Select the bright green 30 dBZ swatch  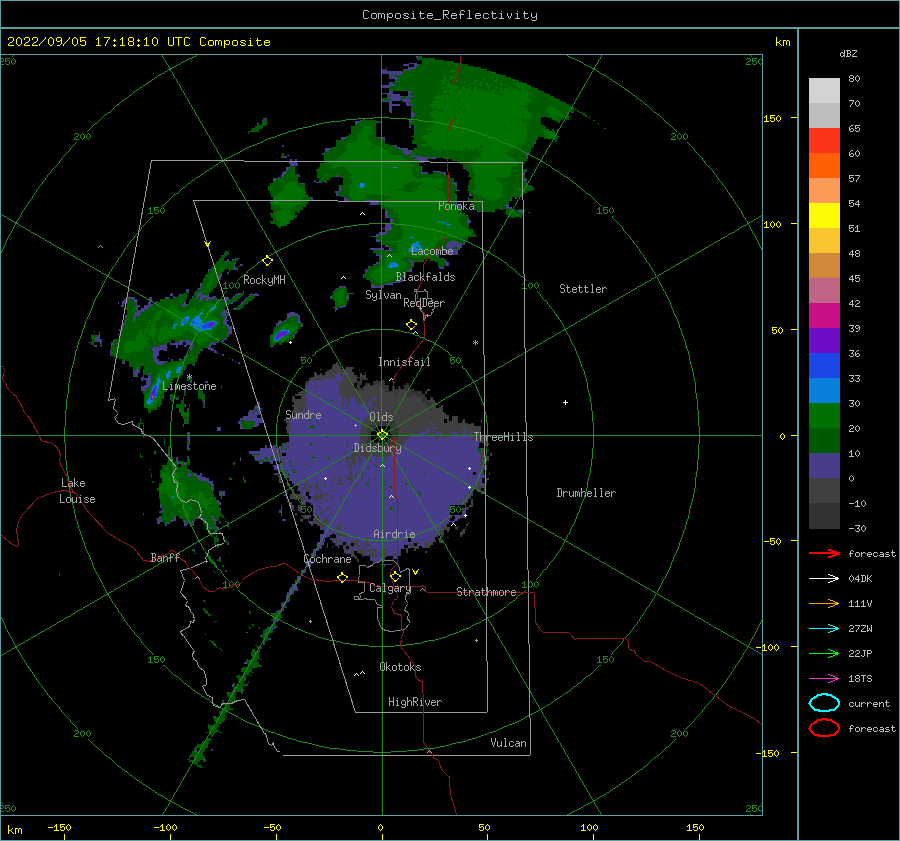click(x=824, y=415)
